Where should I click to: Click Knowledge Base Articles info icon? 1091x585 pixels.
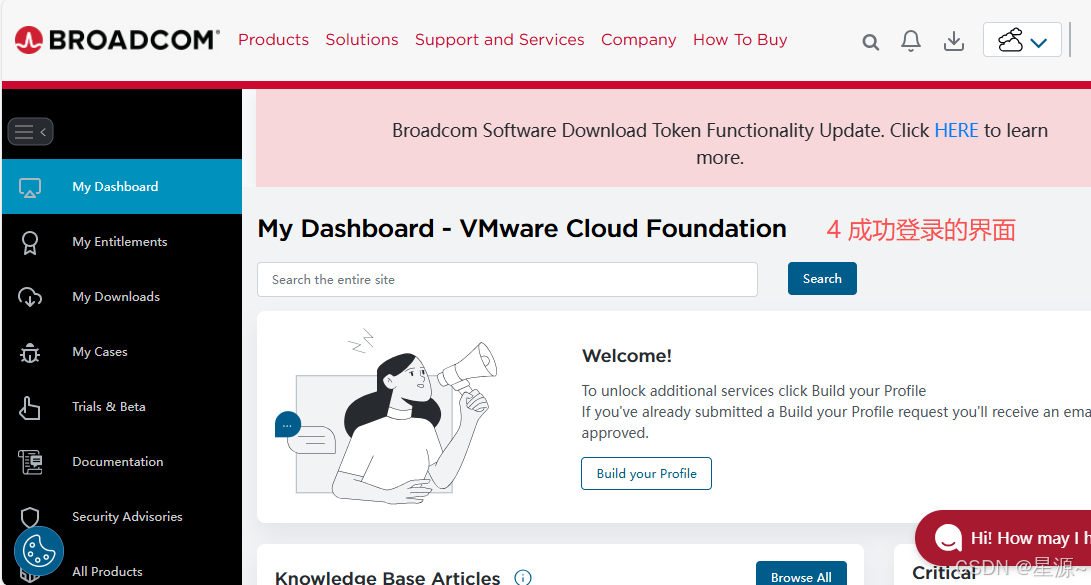[523, 577]
